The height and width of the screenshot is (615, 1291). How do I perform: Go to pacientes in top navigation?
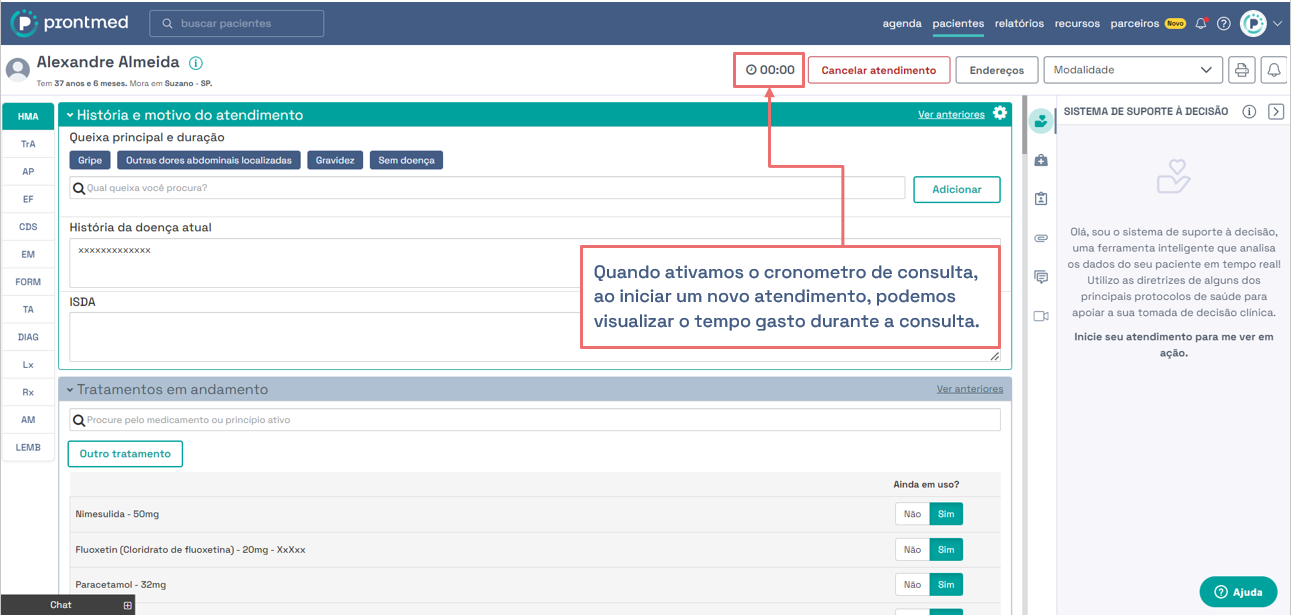click(958, 23)
